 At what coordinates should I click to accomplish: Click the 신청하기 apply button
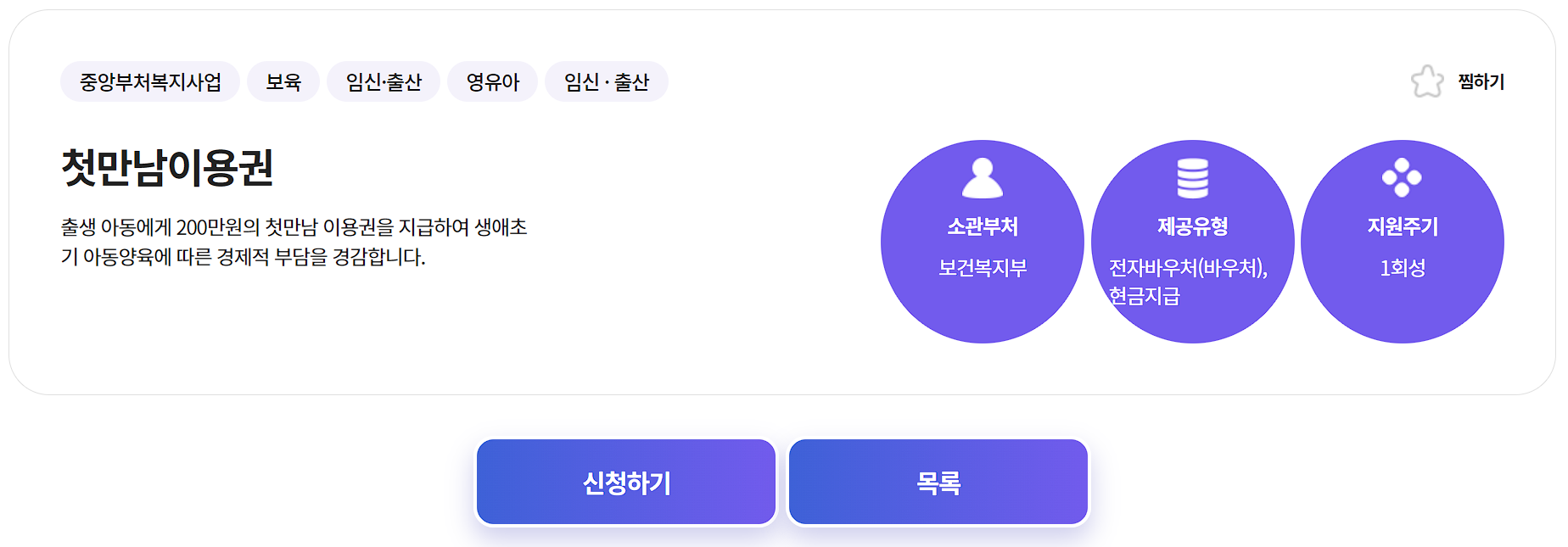tap(626, 480)
